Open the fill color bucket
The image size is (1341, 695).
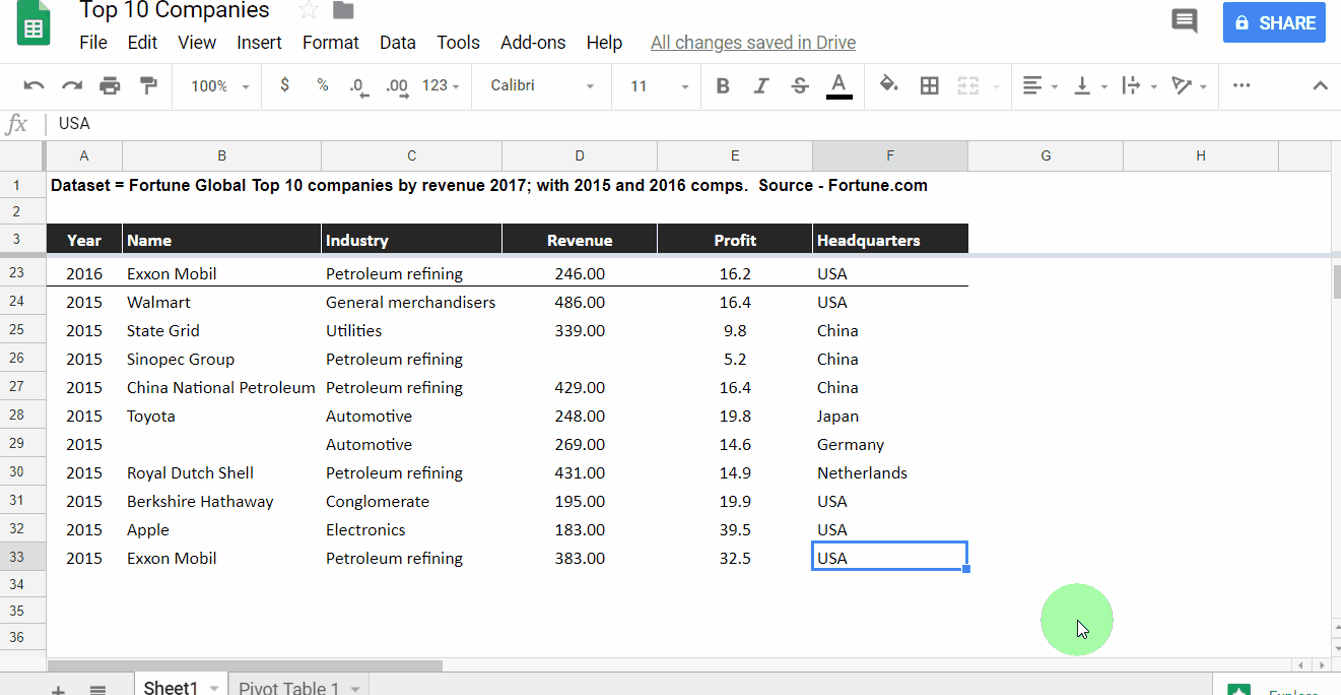(889, 85)
